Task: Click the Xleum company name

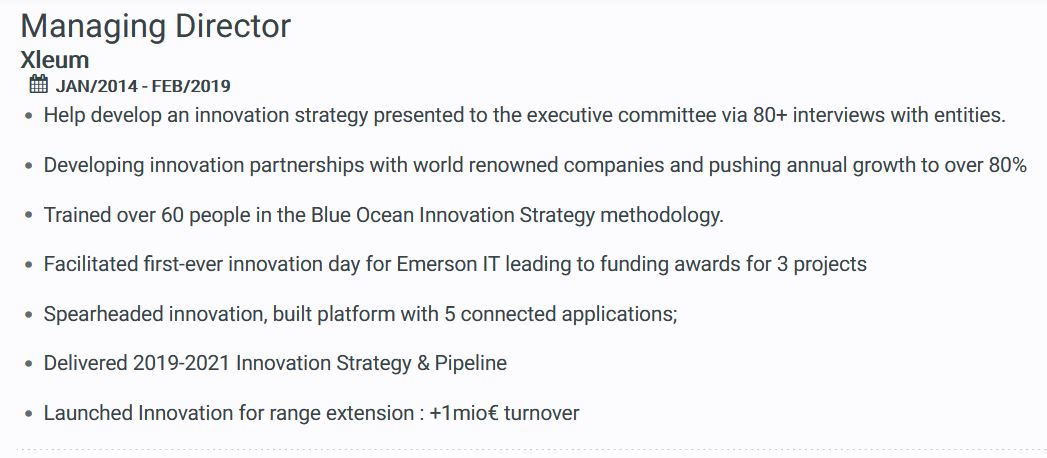Action: coord(55,60)
